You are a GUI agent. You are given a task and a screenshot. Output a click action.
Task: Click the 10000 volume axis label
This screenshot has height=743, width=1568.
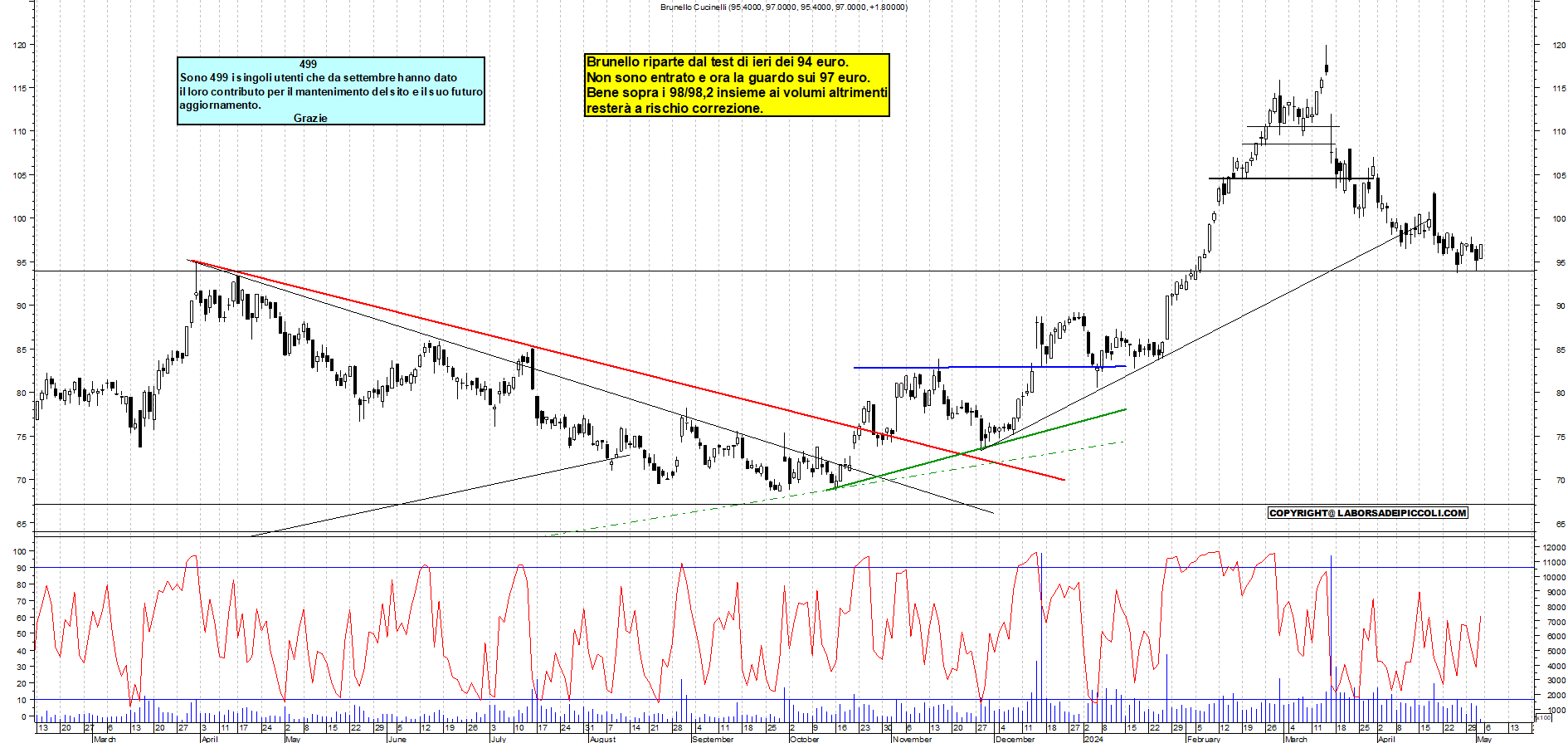click(1554, 578)
